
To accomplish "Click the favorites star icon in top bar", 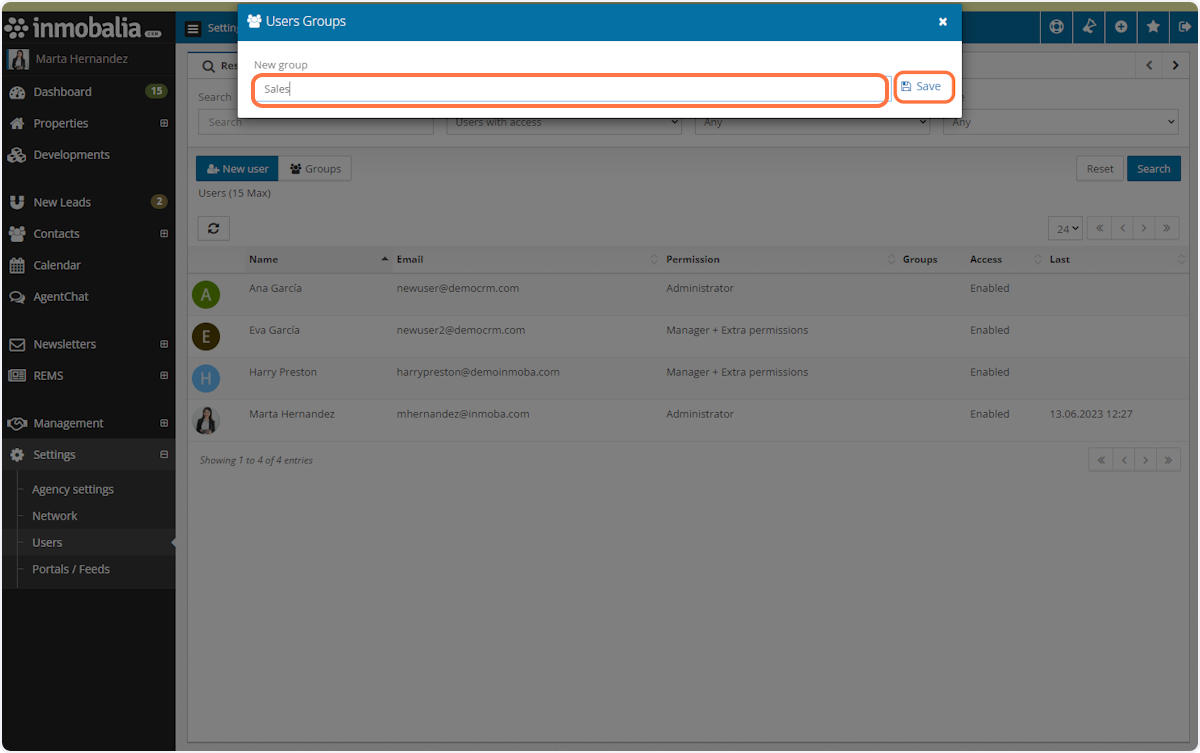I will coord(1153,27).
